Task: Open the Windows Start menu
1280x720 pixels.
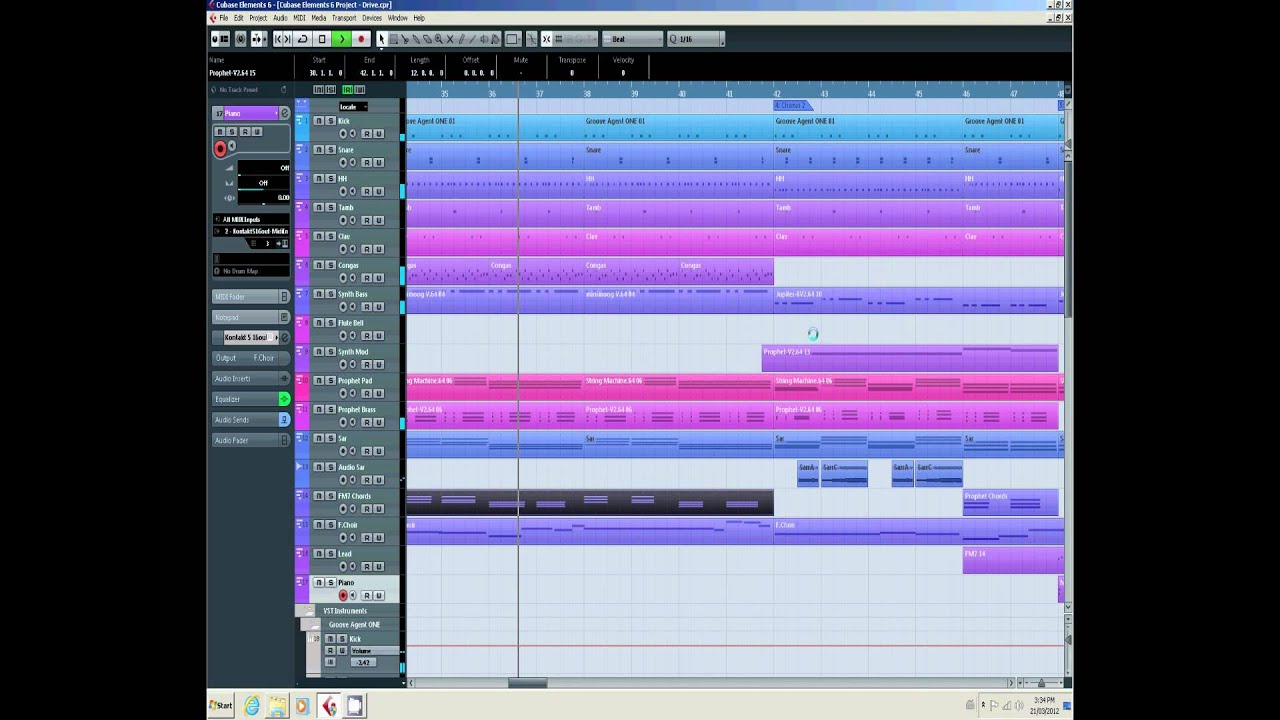Action: (222, 705)
